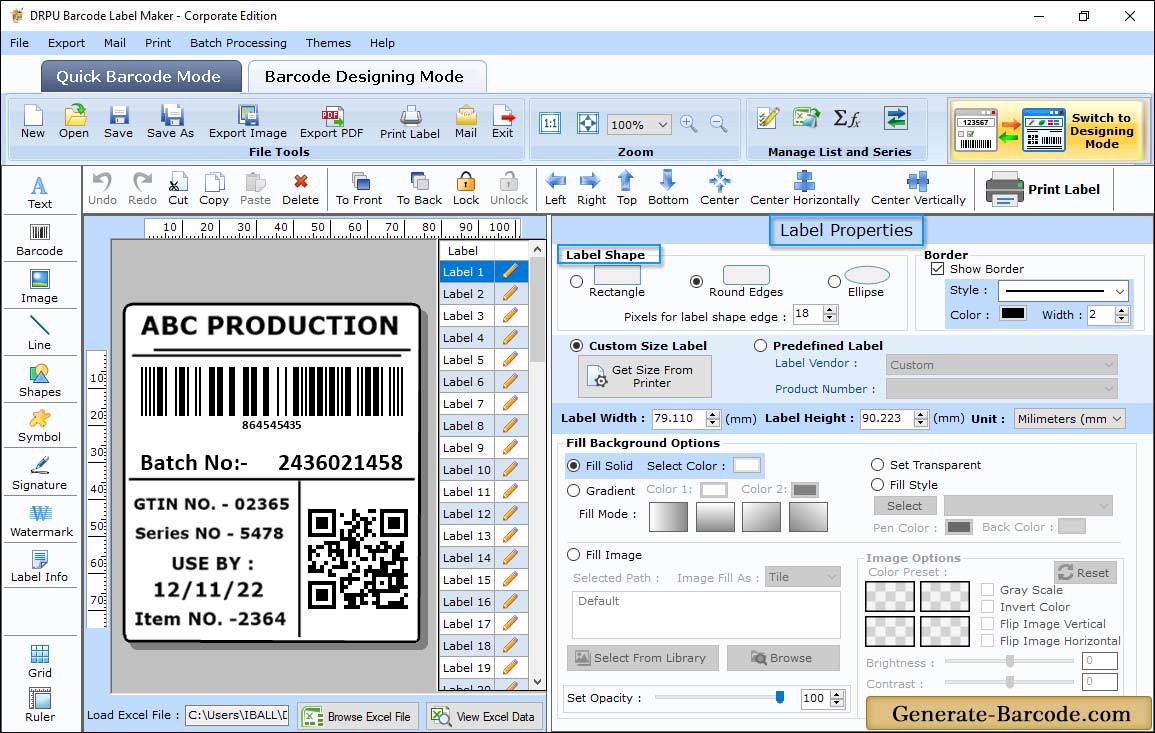Adjust the Set Opacity slider
1155x733 pixels.
779,697
